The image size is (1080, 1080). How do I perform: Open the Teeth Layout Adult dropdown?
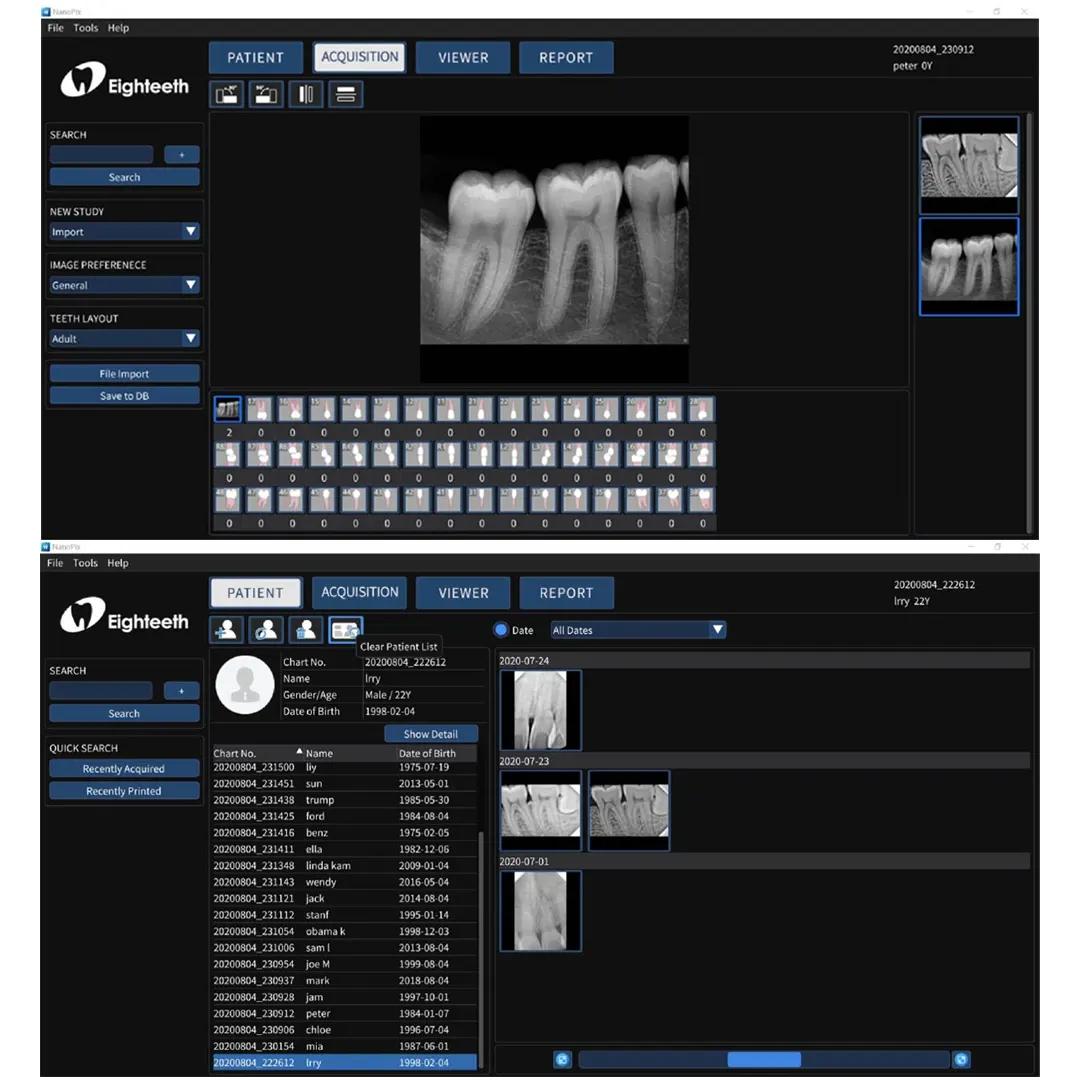click(x=125, y=339)
